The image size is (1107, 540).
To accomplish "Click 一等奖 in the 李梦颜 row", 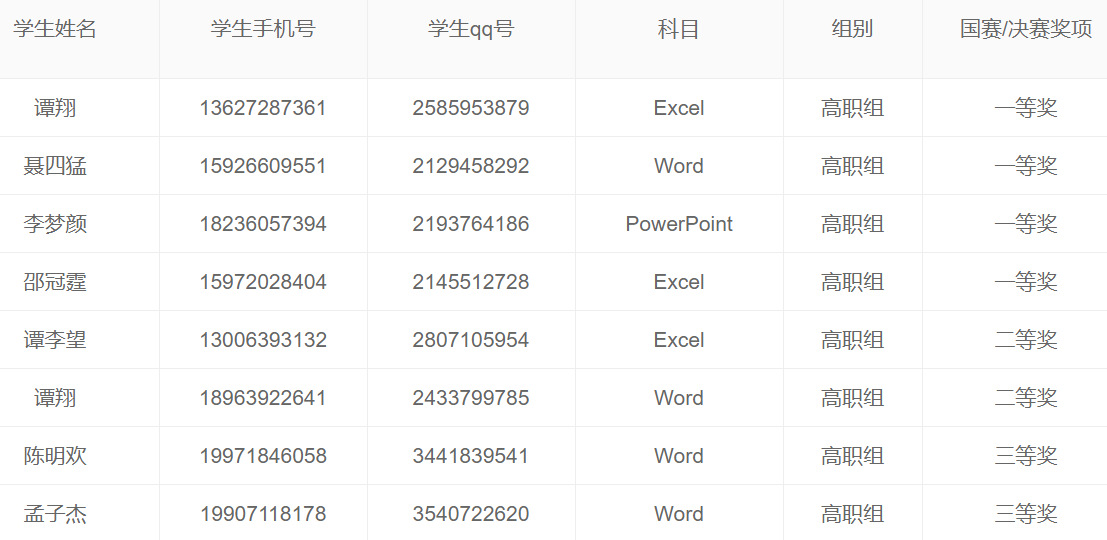I will tap(1026, 224).
